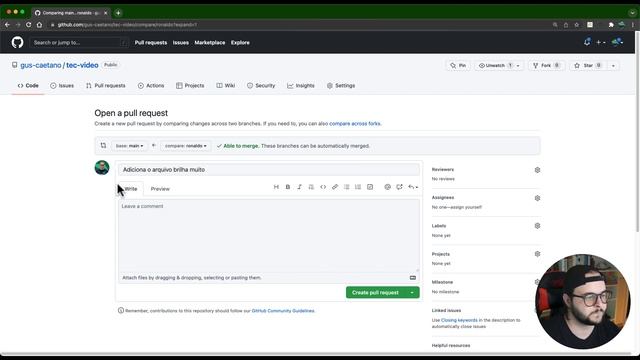Open the plus create-new menu
The height and width of the screenshot is (360, 640).
[x=600, y=42]
